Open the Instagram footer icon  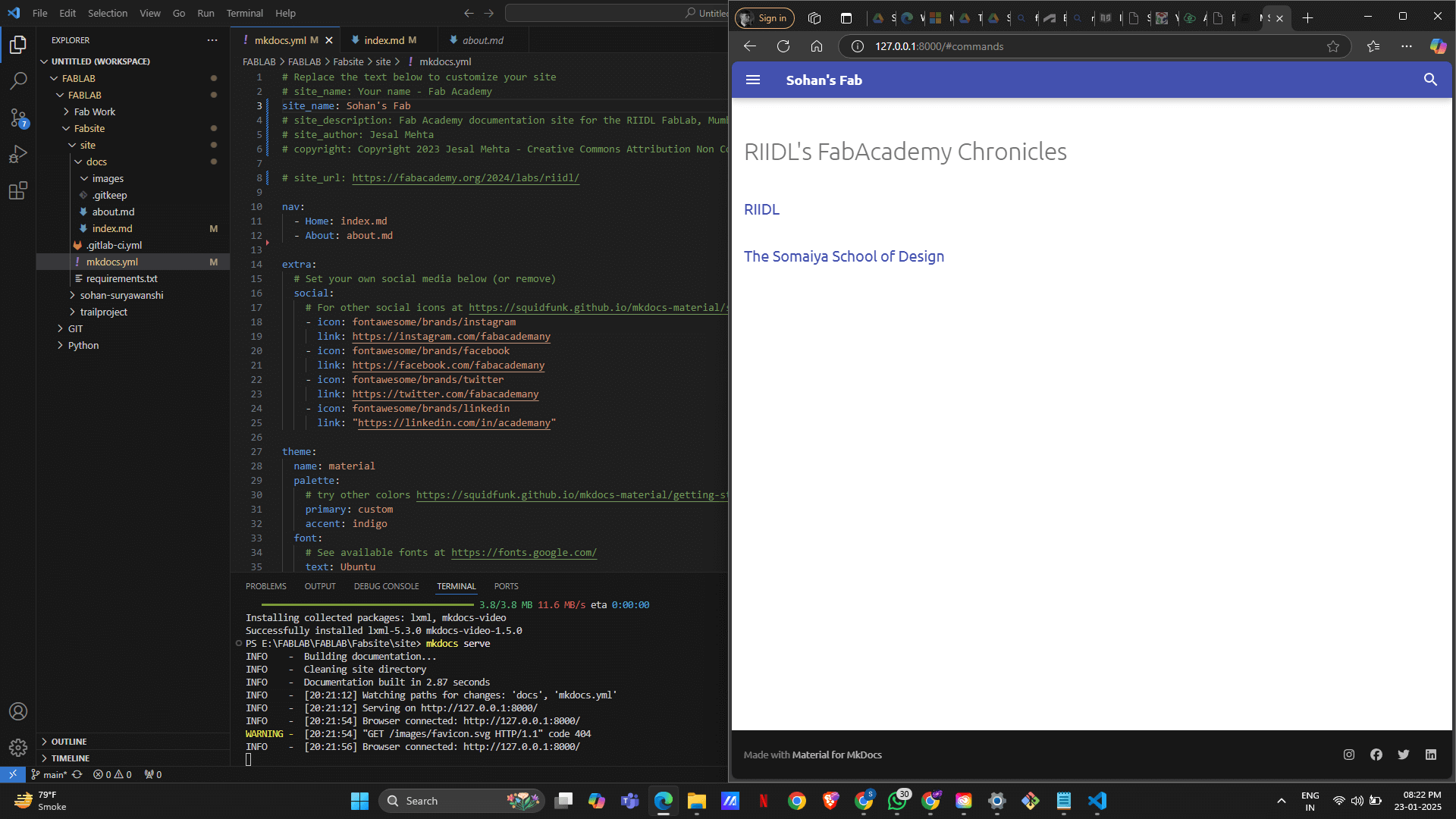[1349, 755]
